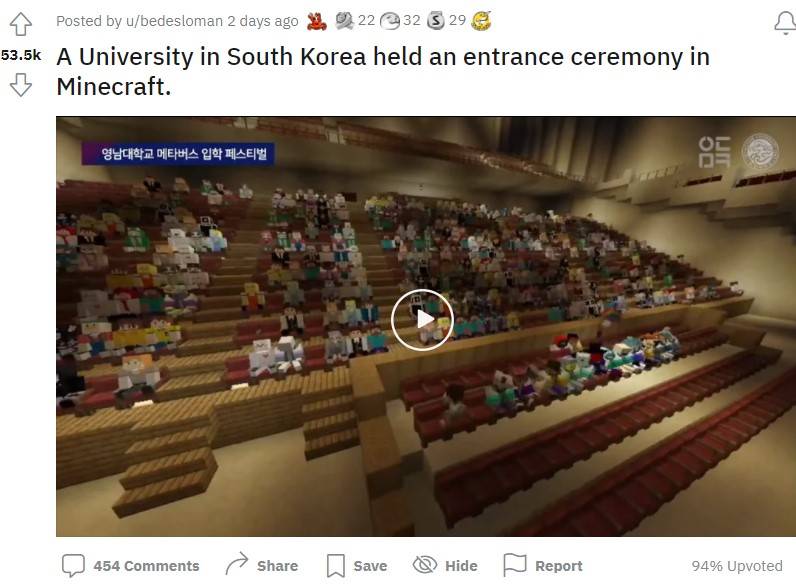This screenshot has width=796, height=584.
Task: Save the post with the bookmark toggle
Action: pyautogui.click(x=356, y=565)
